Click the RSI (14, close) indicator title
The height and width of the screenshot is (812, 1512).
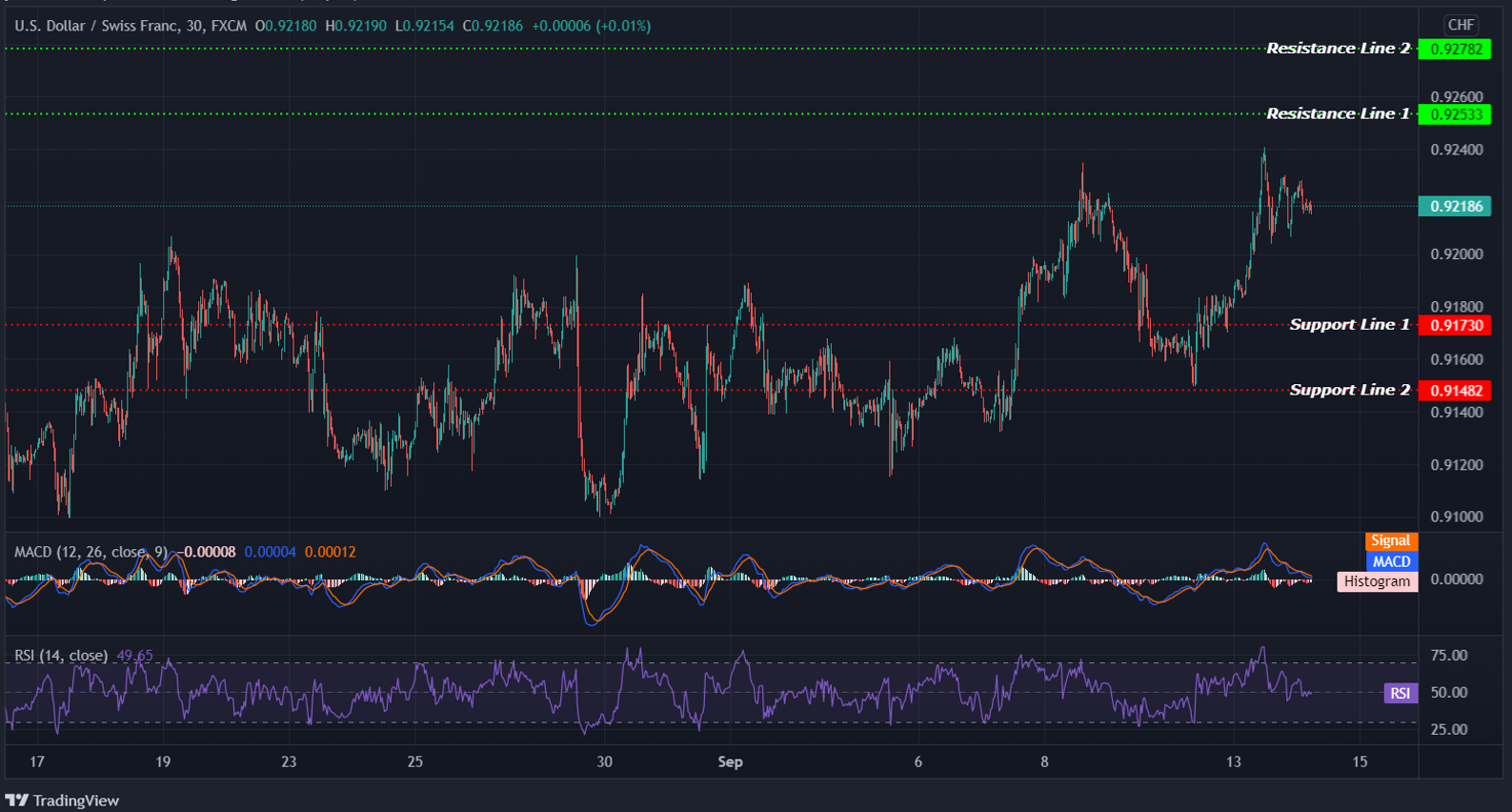coord(61,656)
